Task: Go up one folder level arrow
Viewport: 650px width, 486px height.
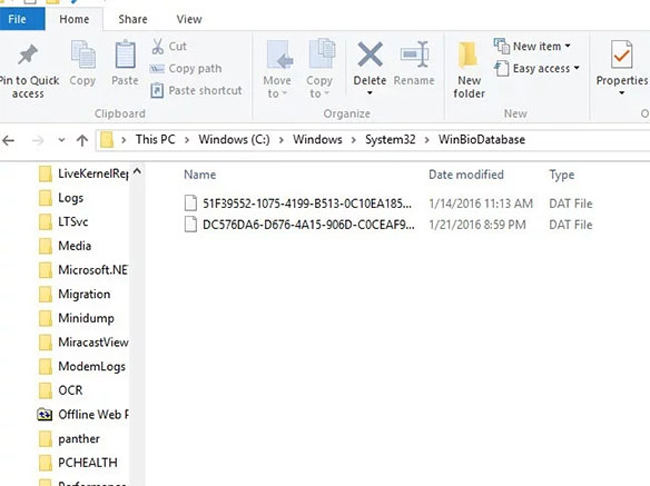Action: [82, 141]
